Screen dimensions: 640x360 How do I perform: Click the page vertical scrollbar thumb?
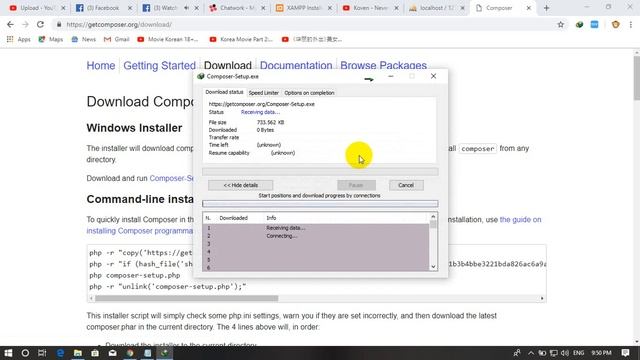point(636,78)
